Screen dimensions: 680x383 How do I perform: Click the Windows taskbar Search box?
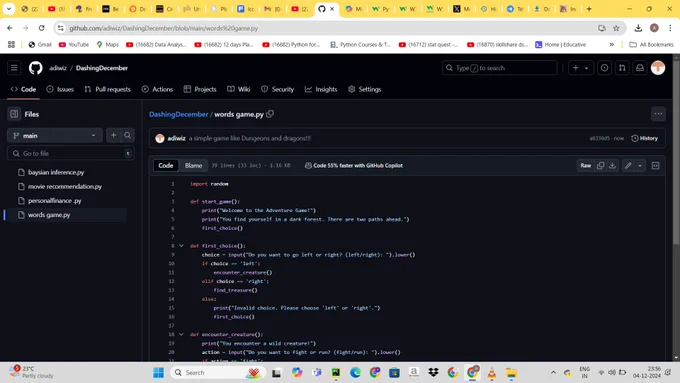[x=217, y=373]
